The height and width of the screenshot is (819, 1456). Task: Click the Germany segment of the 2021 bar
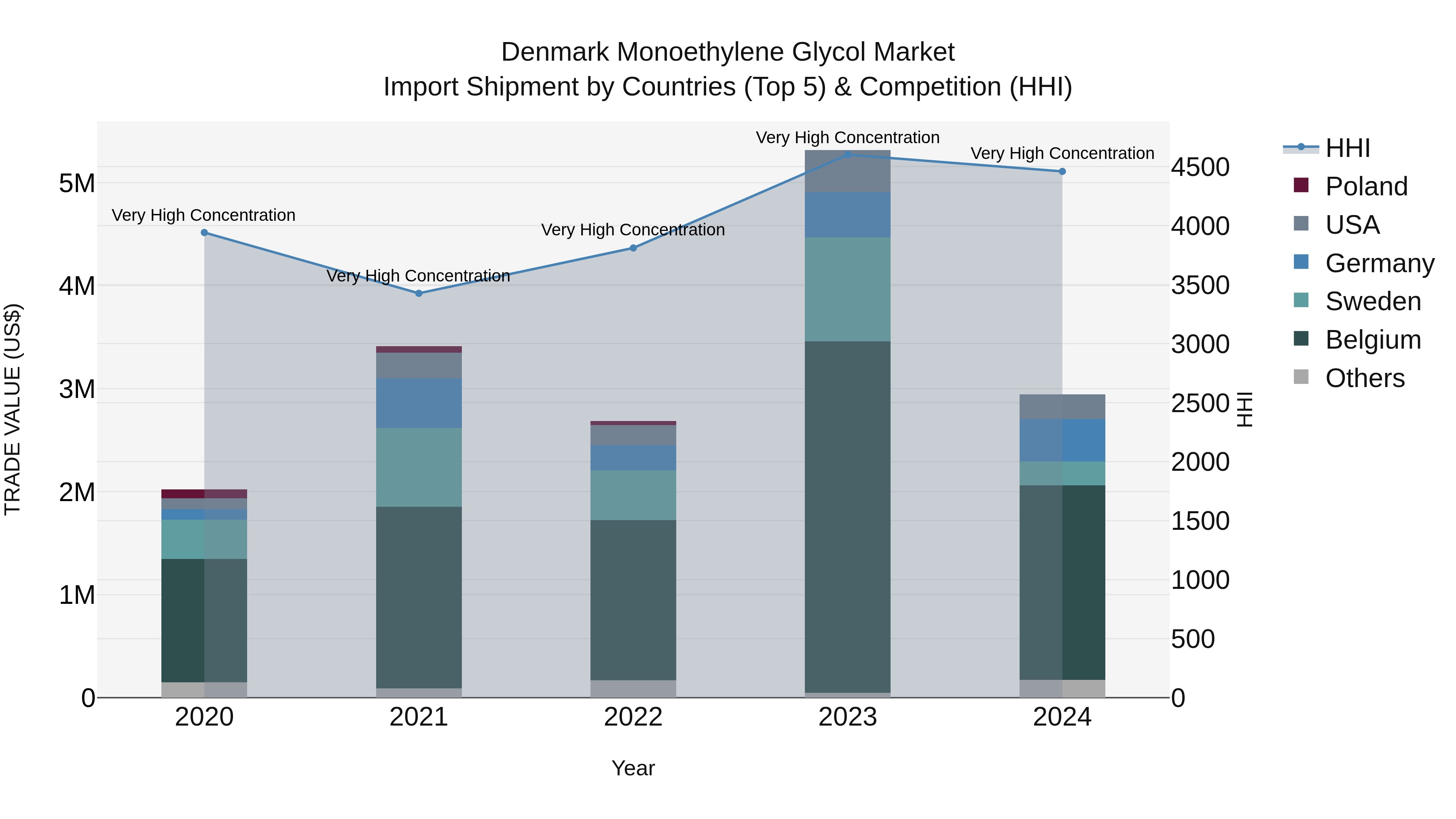pos(419,403)
